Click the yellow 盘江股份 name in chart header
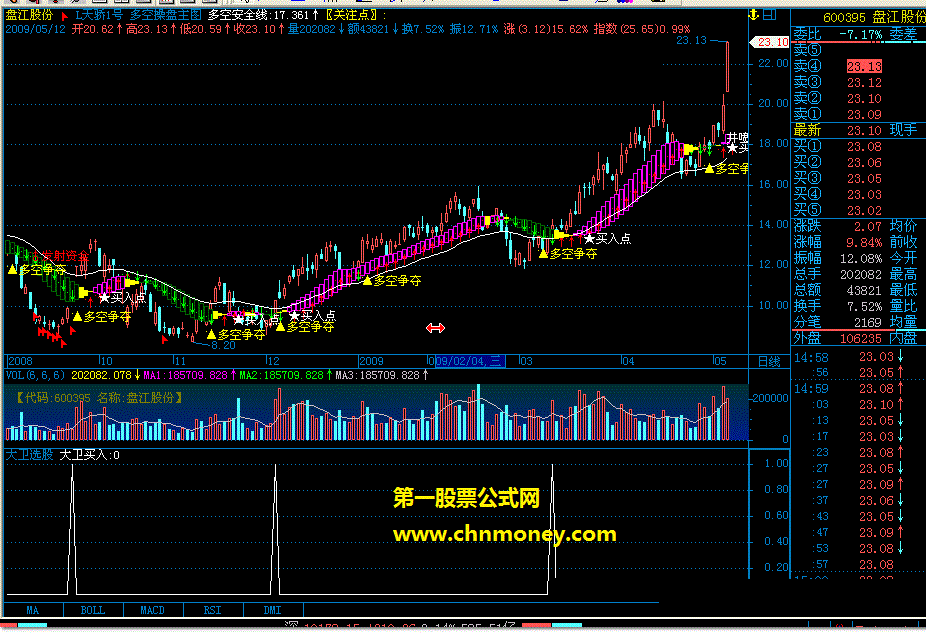The height and width of the screenshot is (633, 926). point(30,15)
